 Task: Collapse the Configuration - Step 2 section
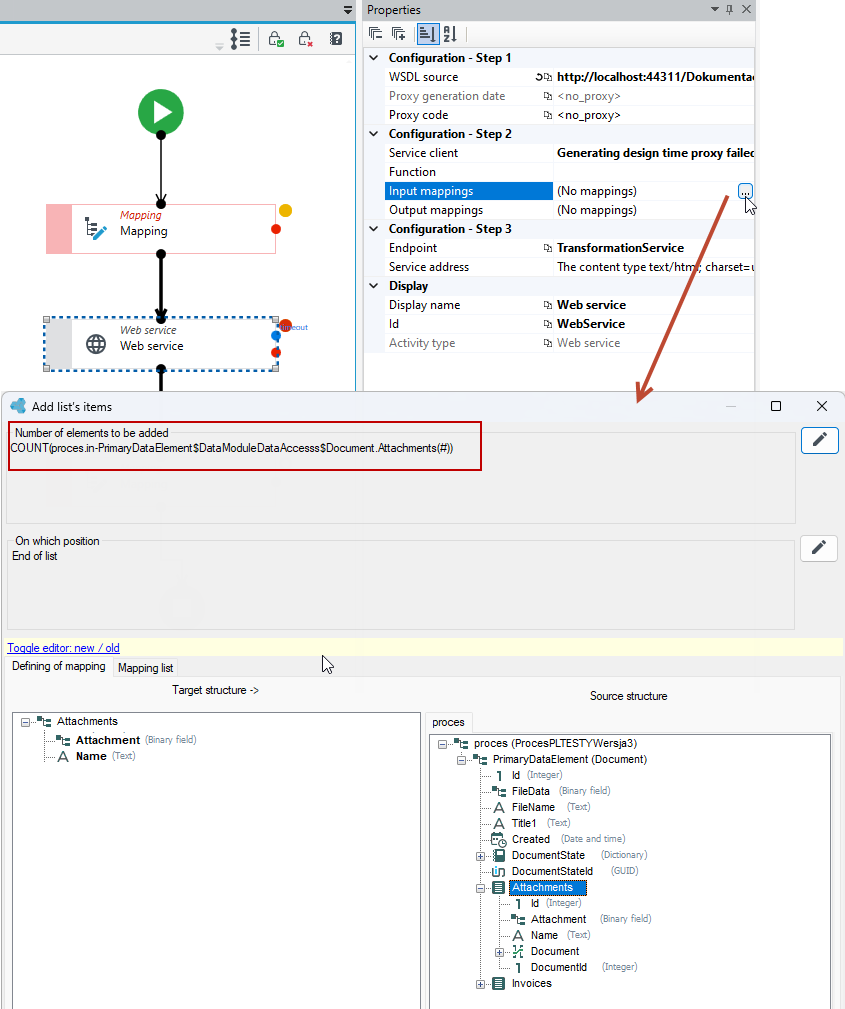click(x=373, y=134)
